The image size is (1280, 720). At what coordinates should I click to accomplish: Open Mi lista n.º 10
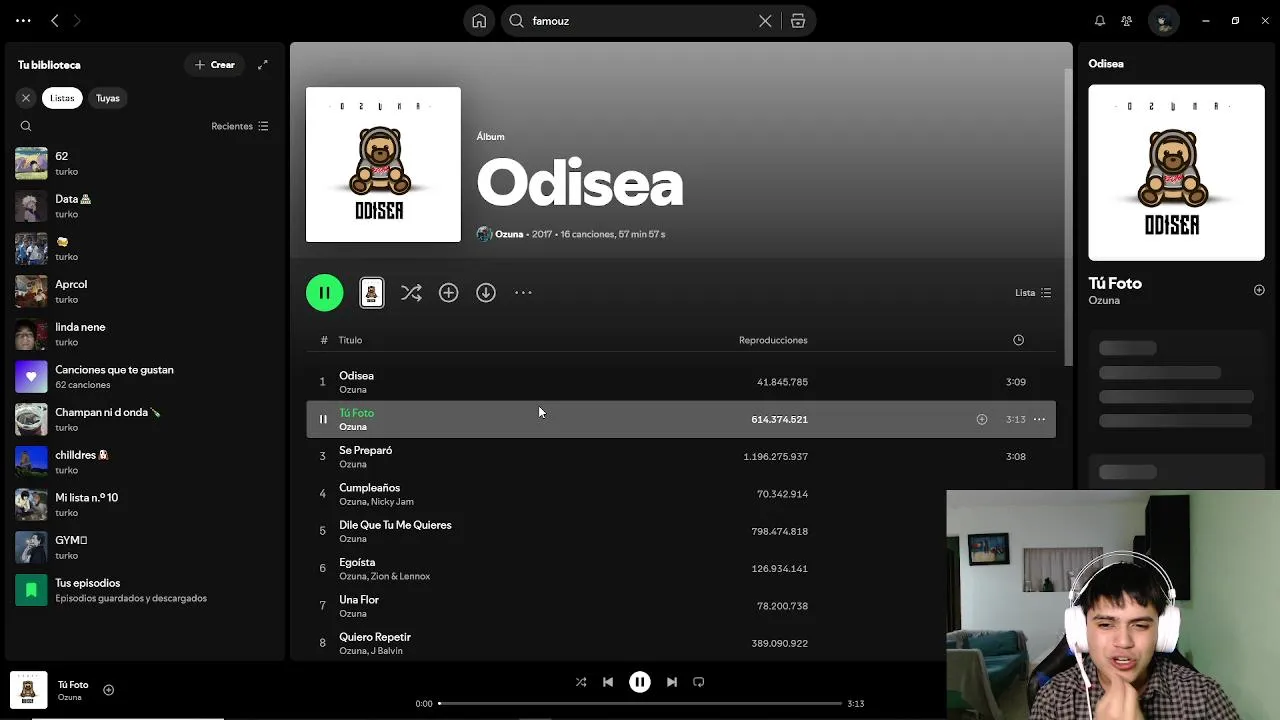point(145,505)
